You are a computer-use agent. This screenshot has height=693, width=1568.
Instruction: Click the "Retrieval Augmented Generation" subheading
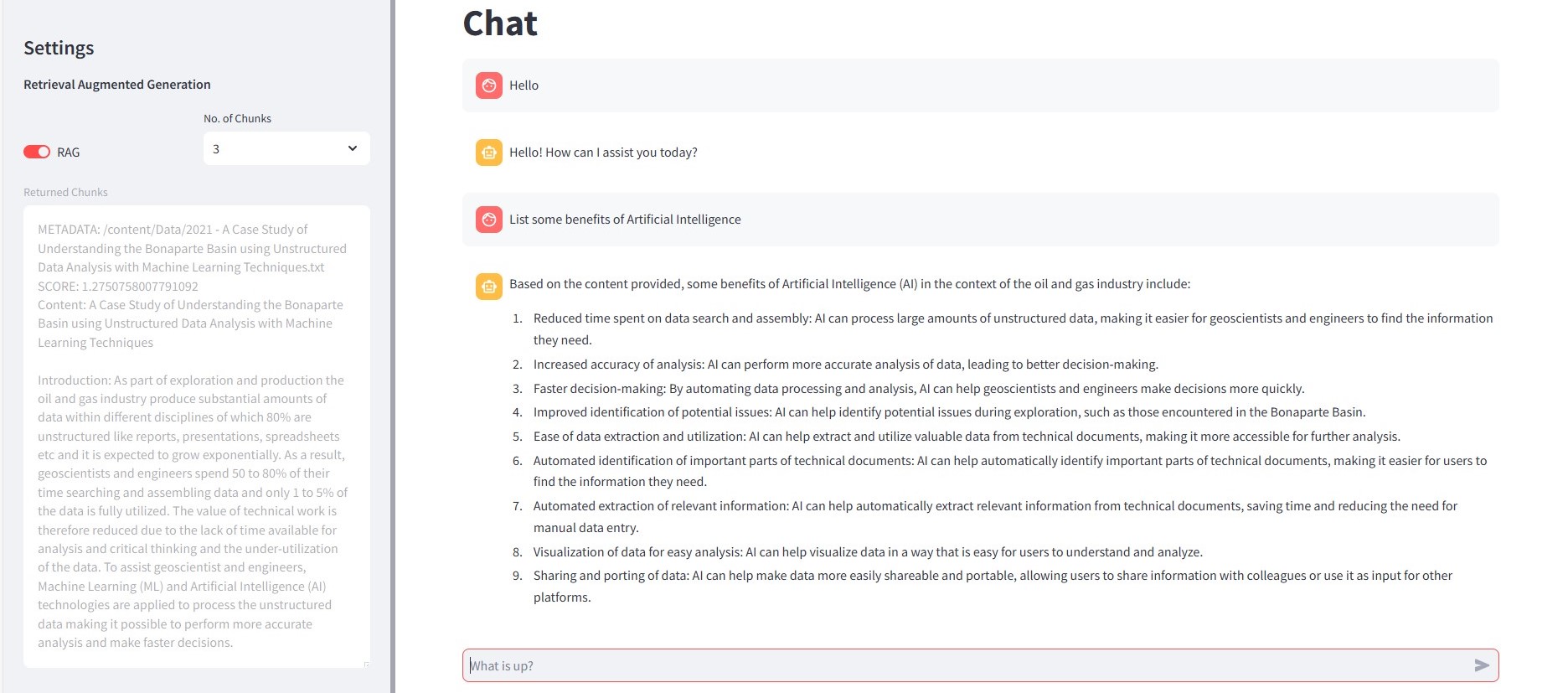[117, 85]
